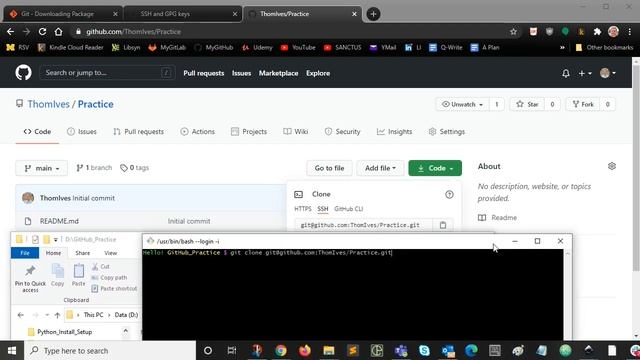640x360 pixels.
Task: Open the repository Projects tab
Action: coord(249,131)
